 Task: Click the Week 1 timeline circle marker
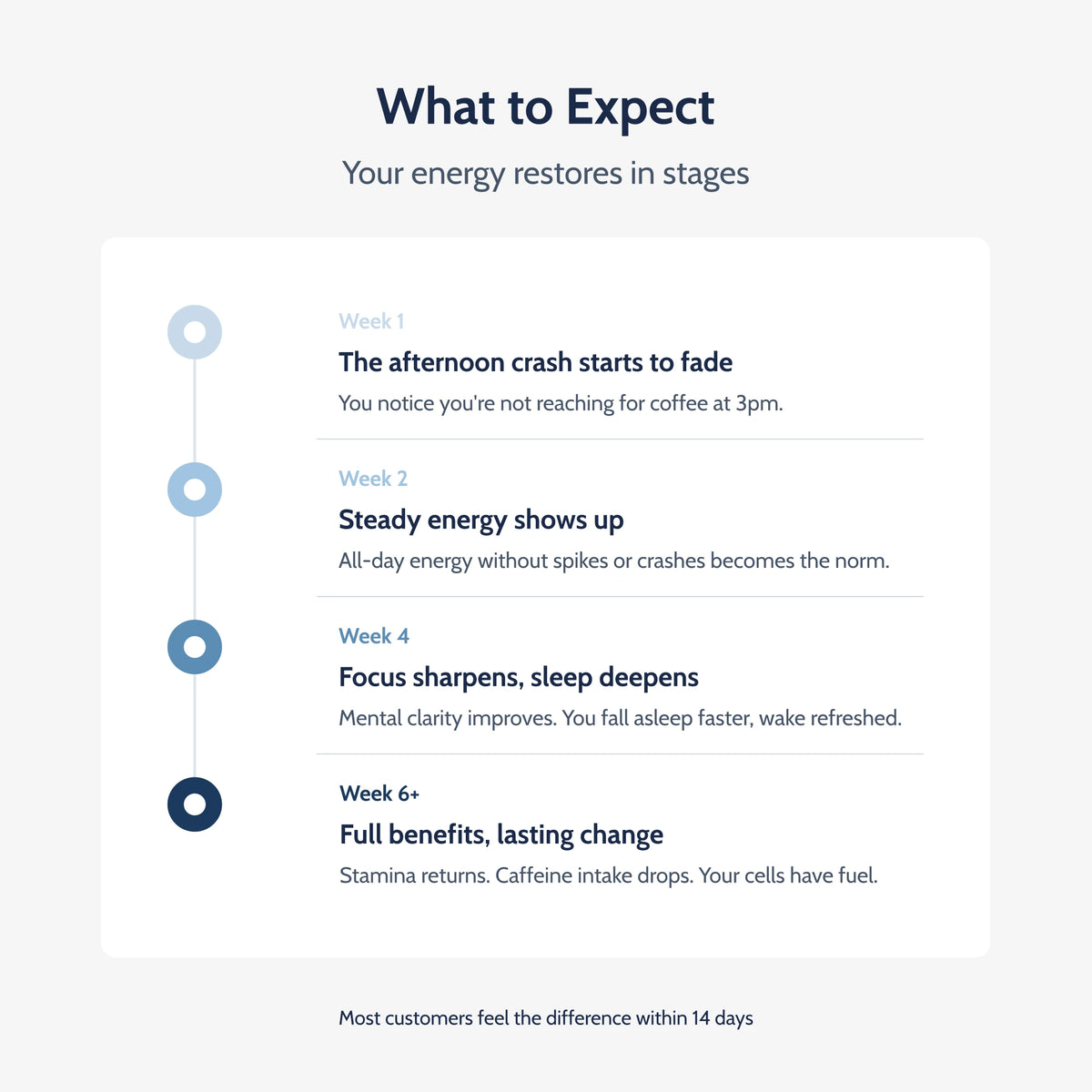pos(195,332)
